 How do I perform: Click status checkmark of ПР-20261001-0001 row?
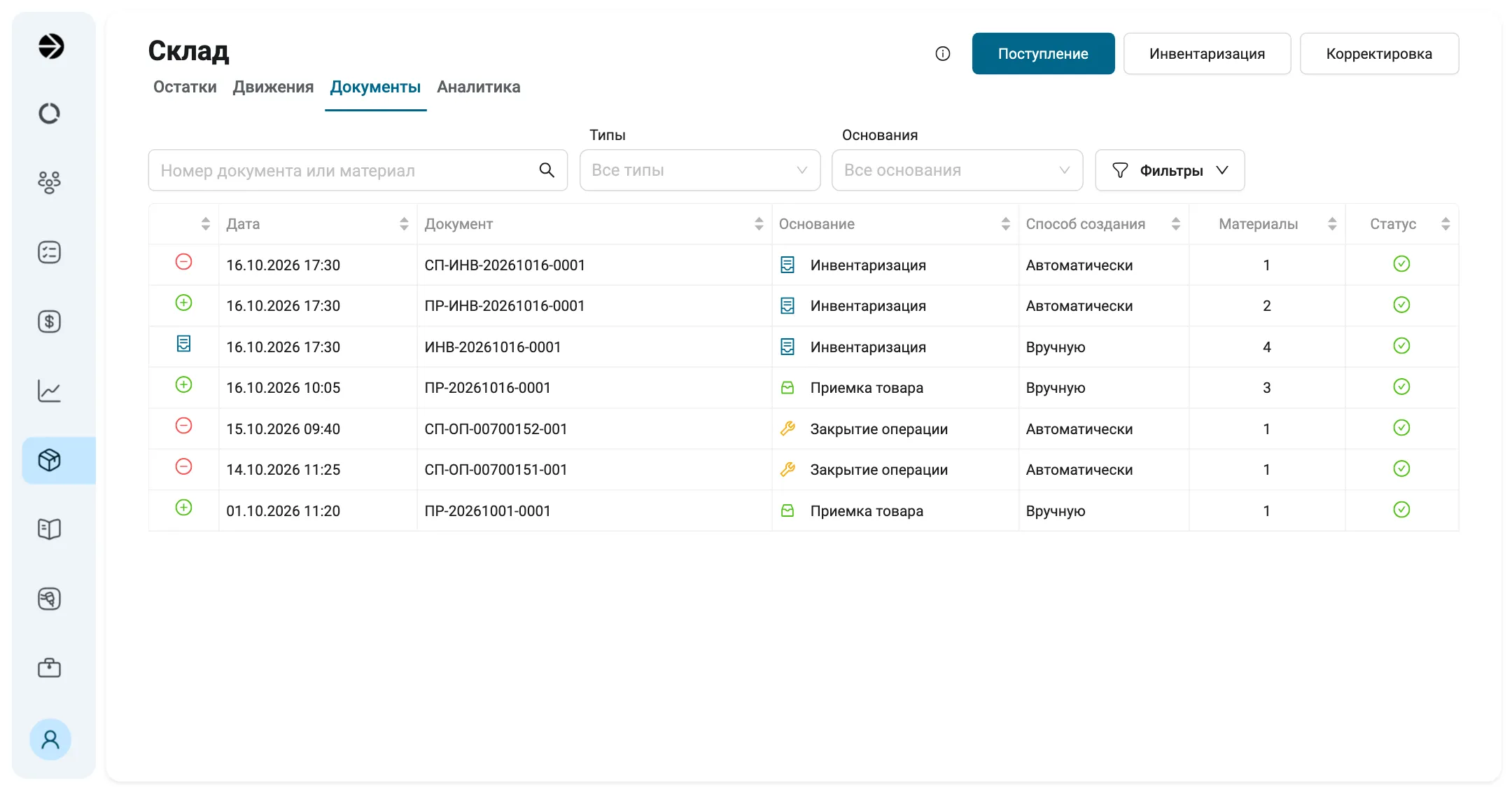(1401, 510)
